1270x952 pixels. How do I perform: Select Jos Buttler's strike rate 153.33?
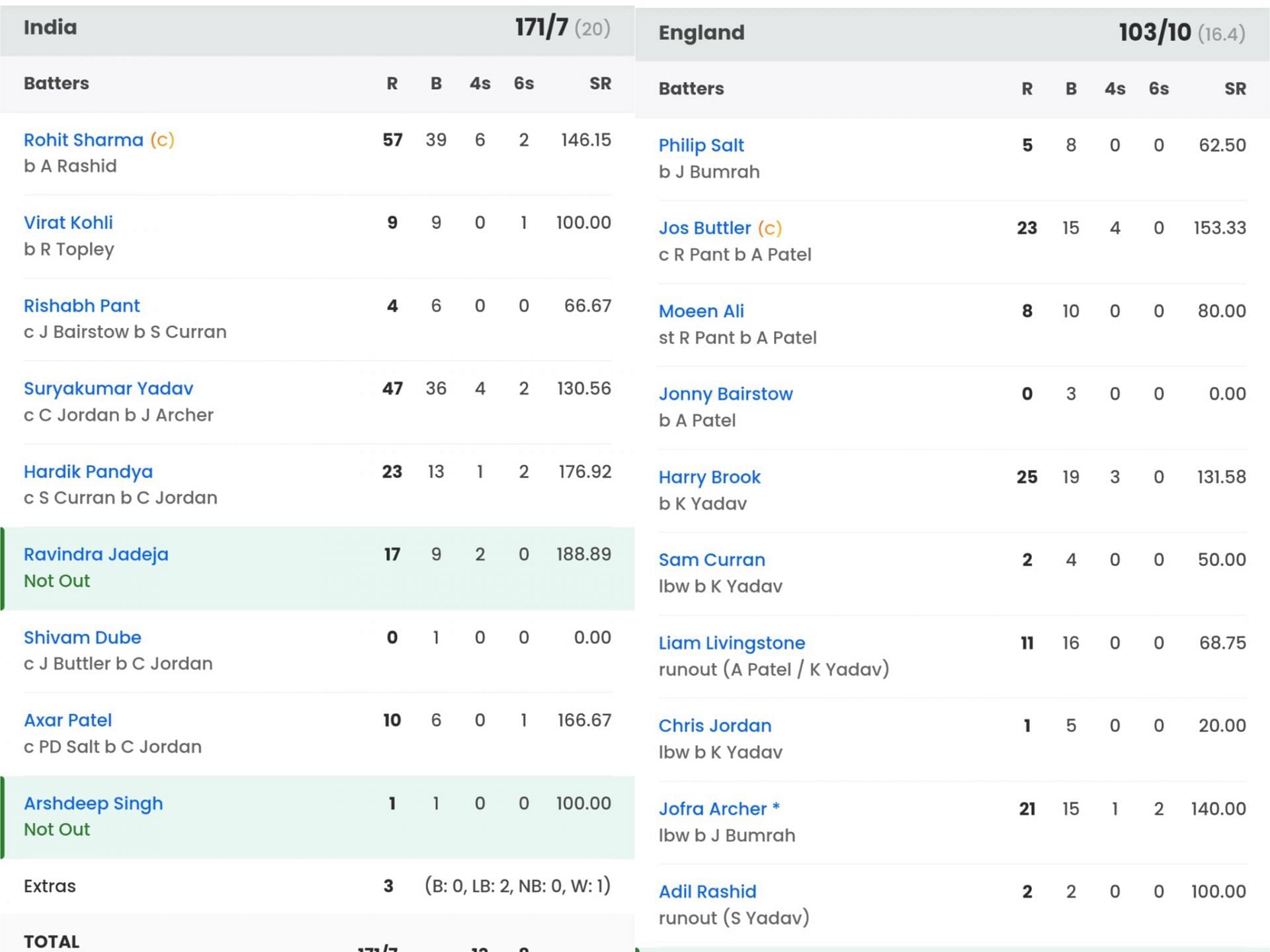point(1220,228)
